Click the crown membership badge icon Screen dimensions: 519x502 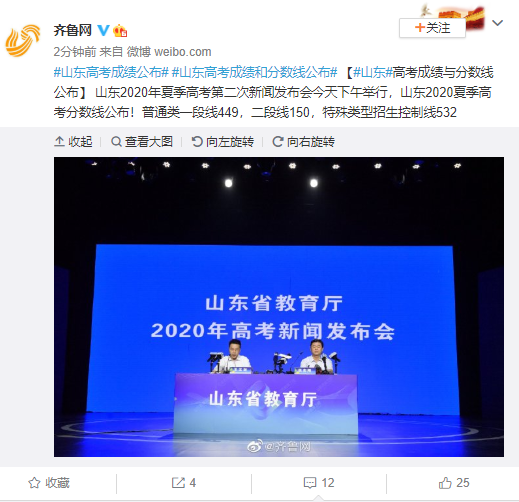(x=120, y=31)
